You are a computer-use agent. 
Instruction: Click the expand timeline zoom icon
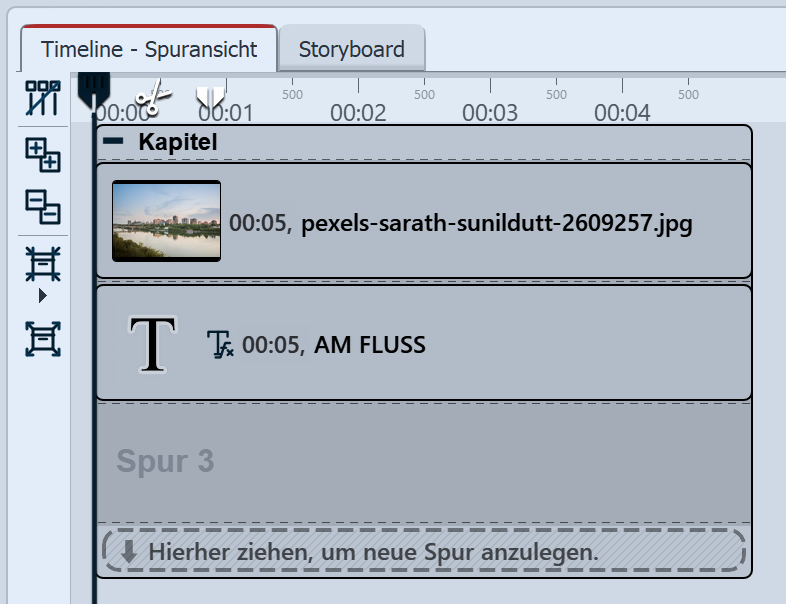(x=43, y=339)
